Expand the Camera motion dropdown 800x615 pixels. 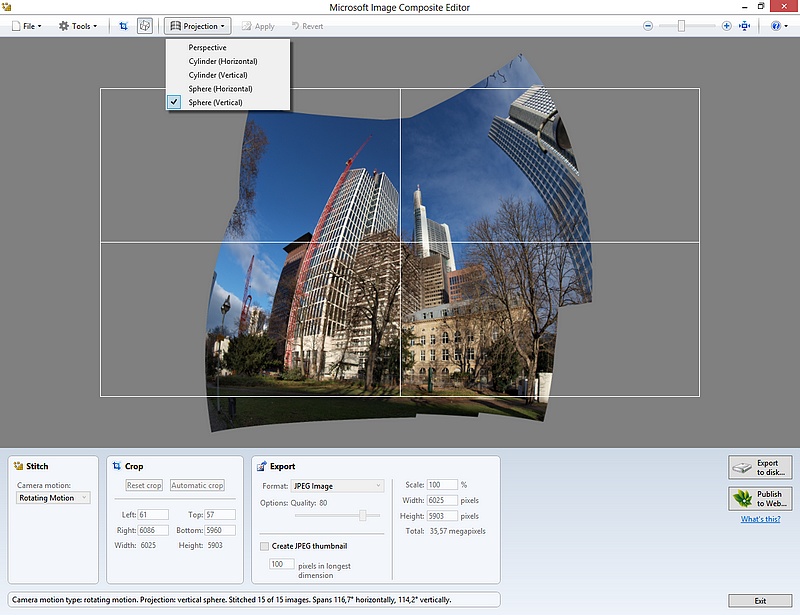coord(53,498)
